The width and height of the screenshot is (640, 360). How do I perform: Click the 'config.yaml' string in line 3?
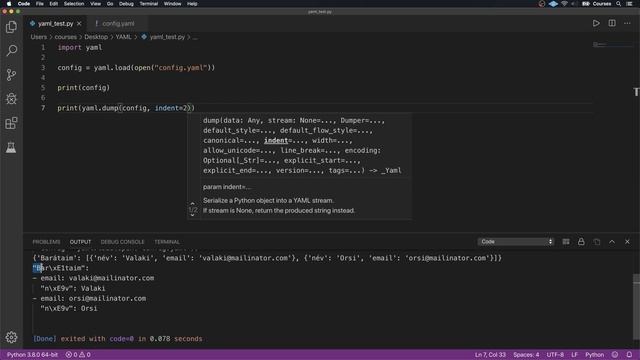click(x=181, y=67)
